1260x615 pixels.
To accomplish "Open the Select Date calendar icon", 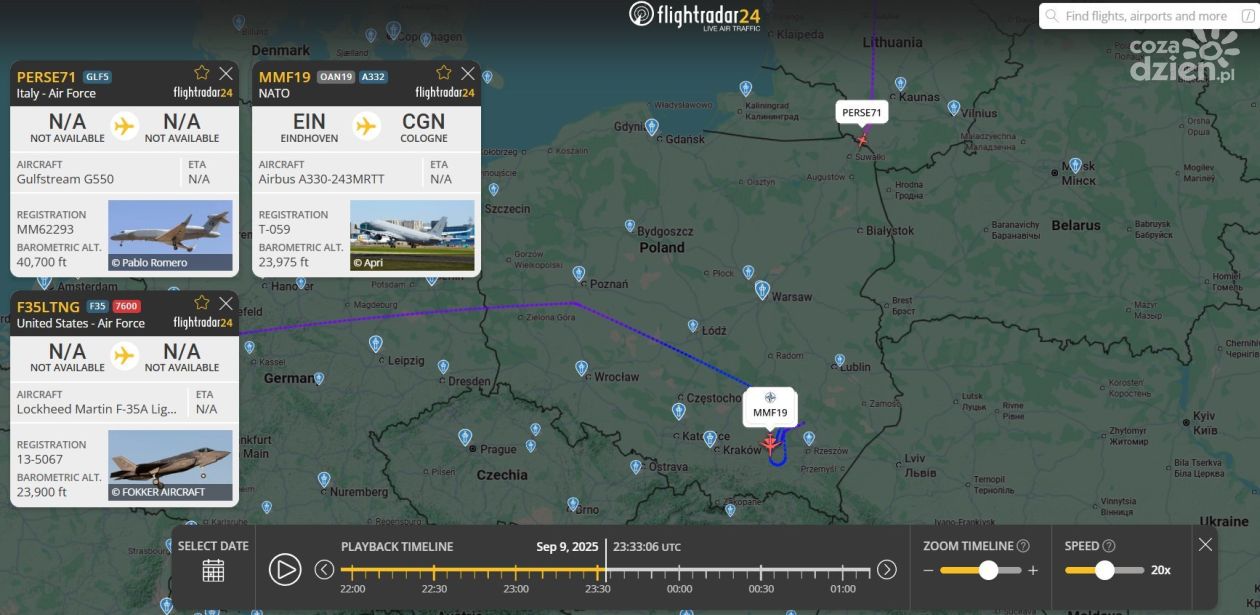I will (x=213, y=570).
